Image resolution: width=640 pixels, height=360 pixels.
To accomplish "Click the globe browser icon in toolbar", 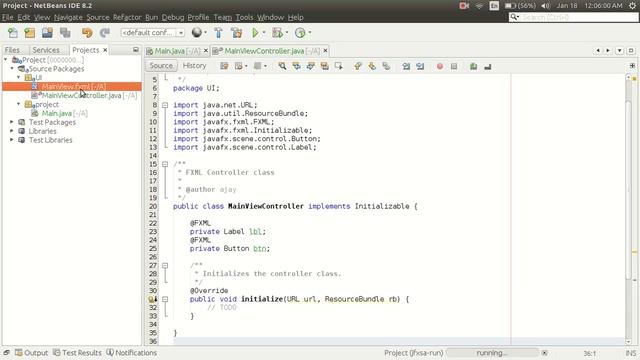I will pyautogui.click(x=197, y=32).
